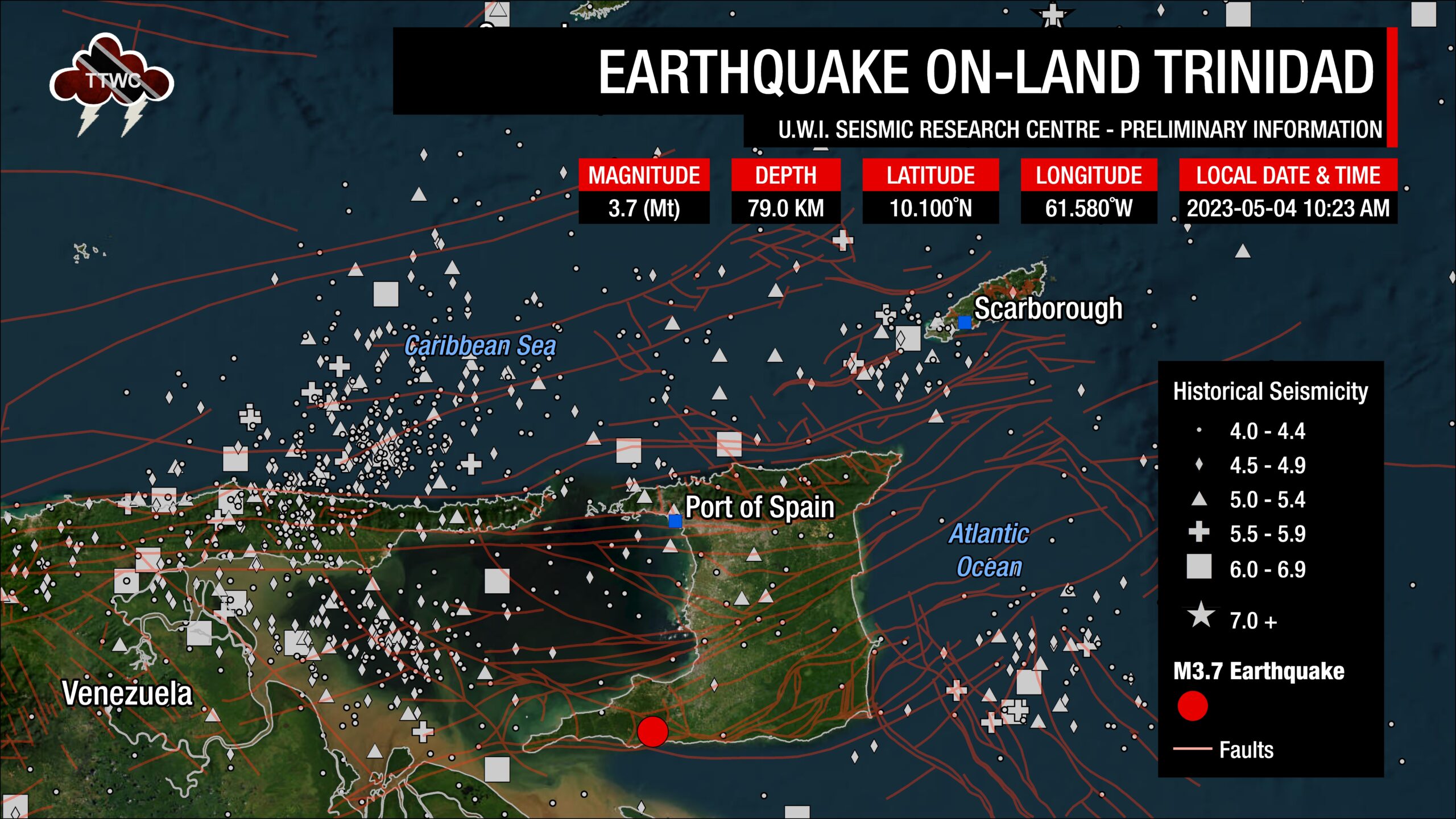Click the Scarborough map label
1456x819 pixels.
1048,309
